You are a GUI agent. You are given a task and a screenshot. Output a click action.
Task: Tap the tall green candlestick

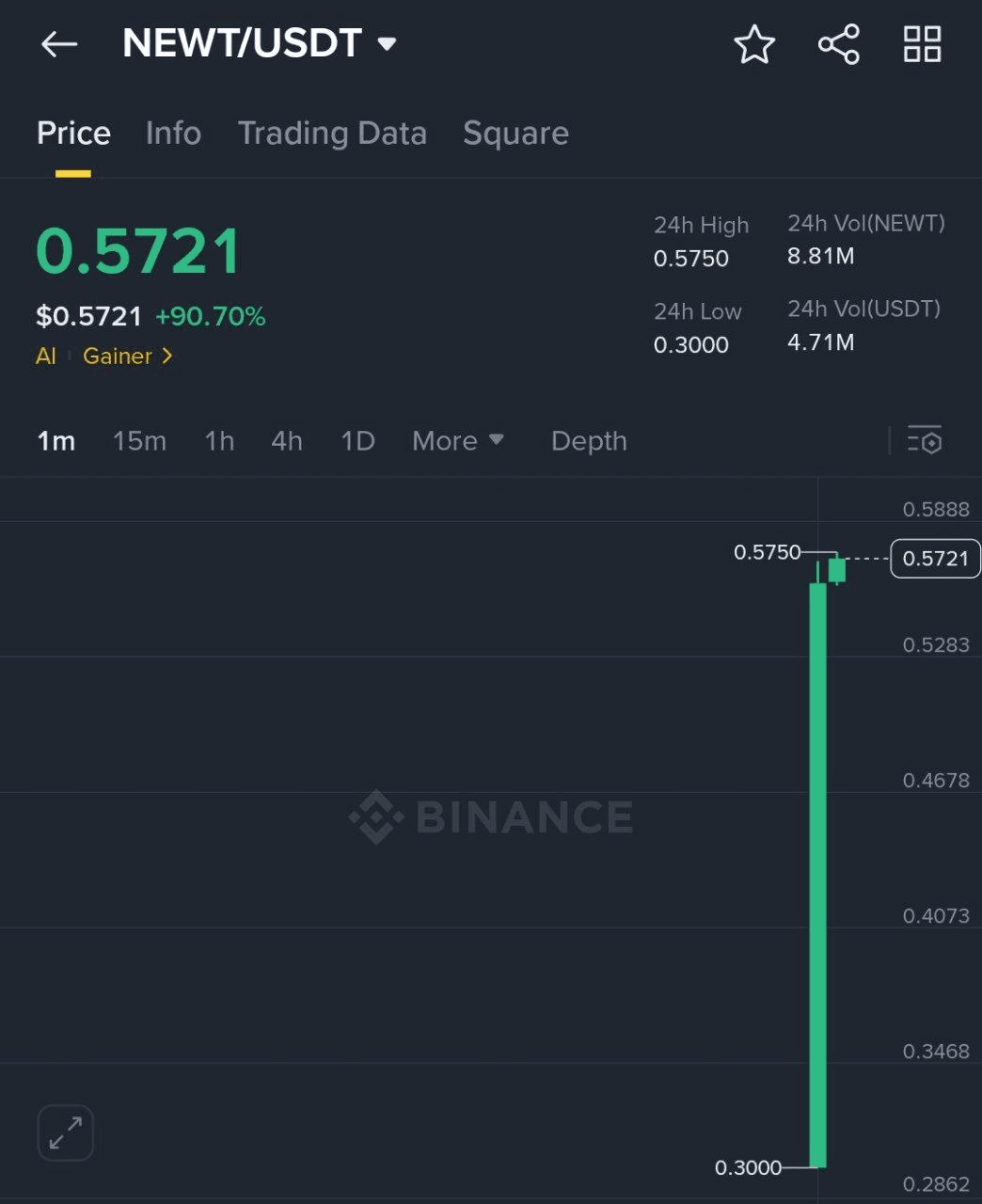click(818, 875)
